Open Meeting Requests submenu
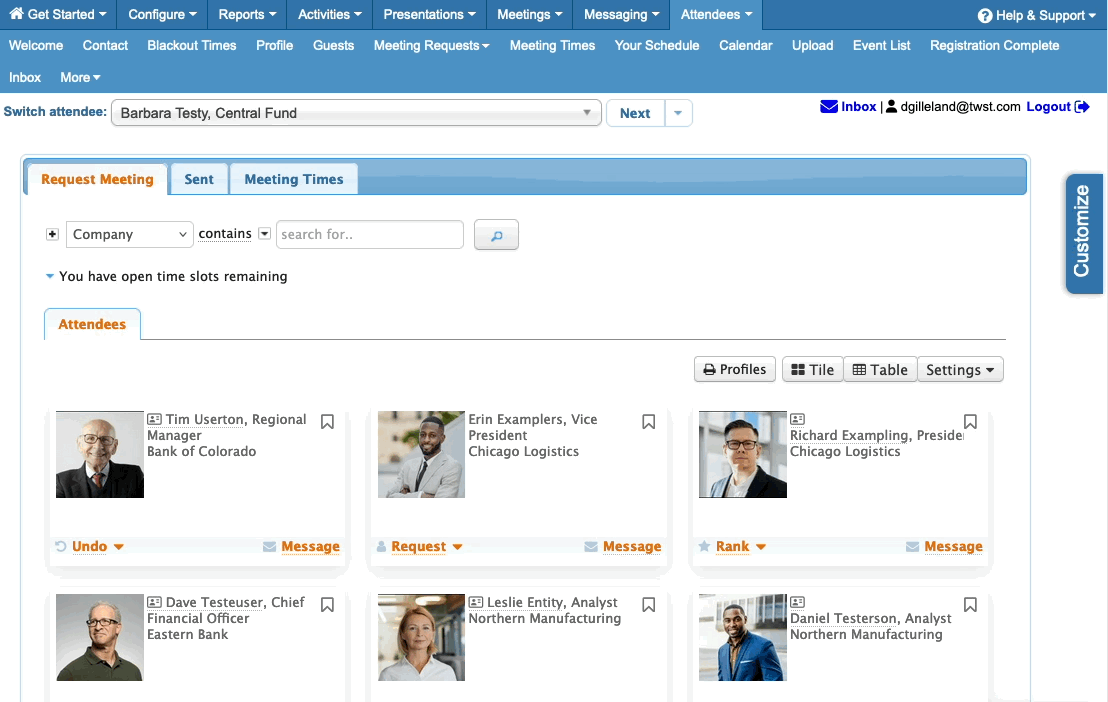 coord(431,45)
